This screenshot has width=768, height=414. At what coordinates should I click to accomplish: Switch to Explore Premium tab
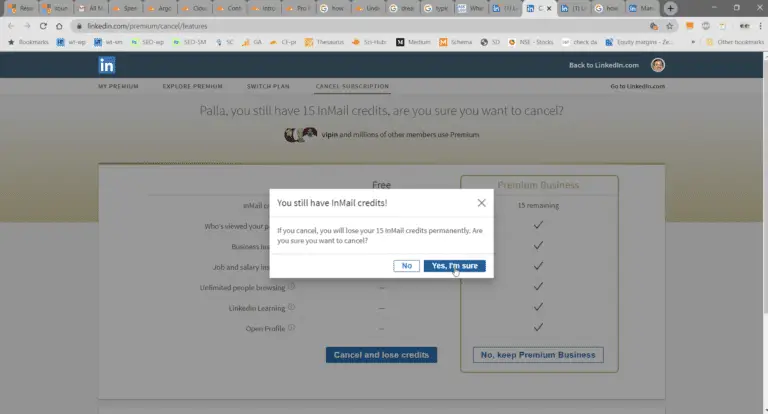pos(192,86)
